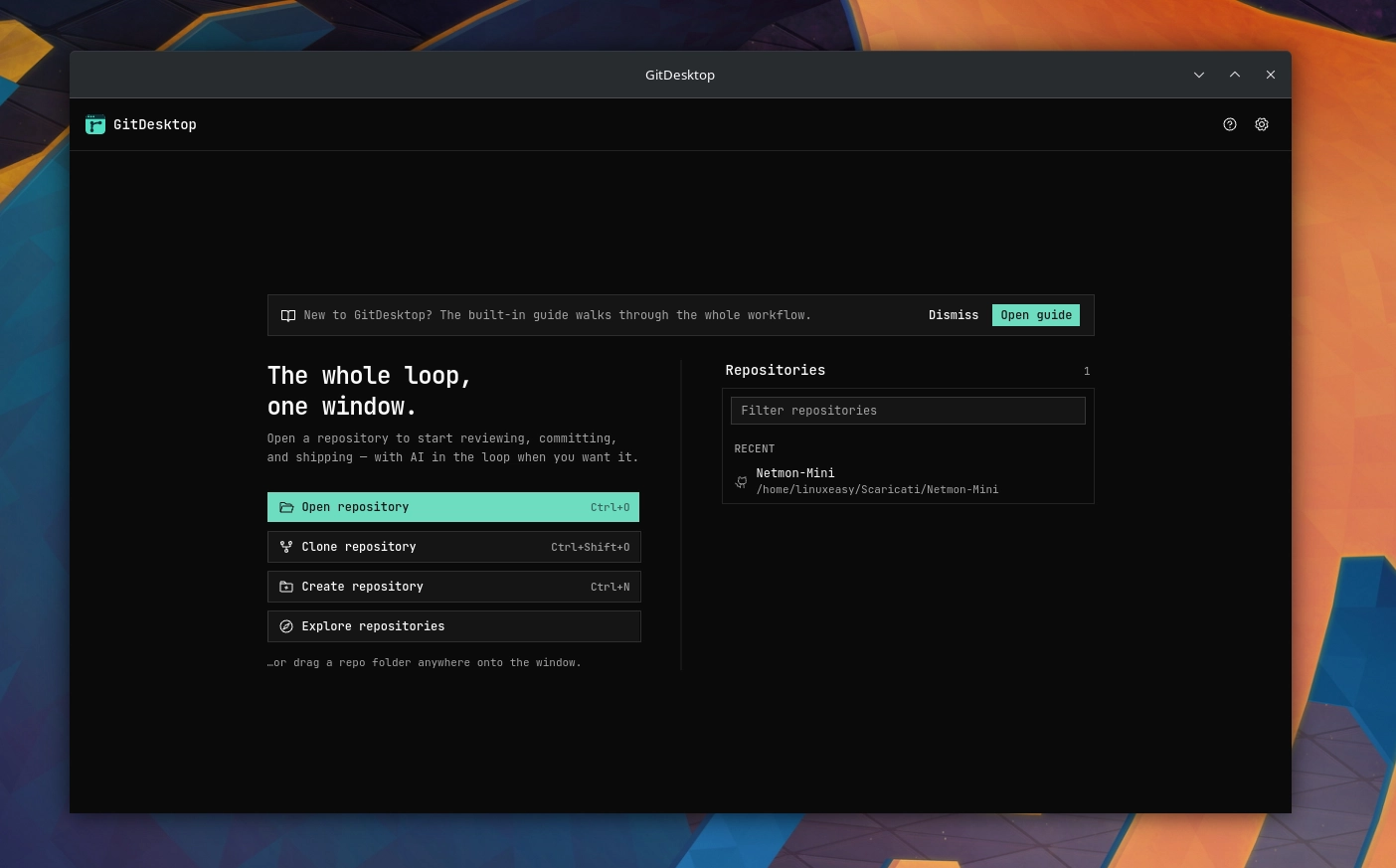Image resolution: width=1396 pixels, height=868 pixels.
Task: Click Clone repository's Ctrl+Shift+O shortcut label
Action: (591, 547)
